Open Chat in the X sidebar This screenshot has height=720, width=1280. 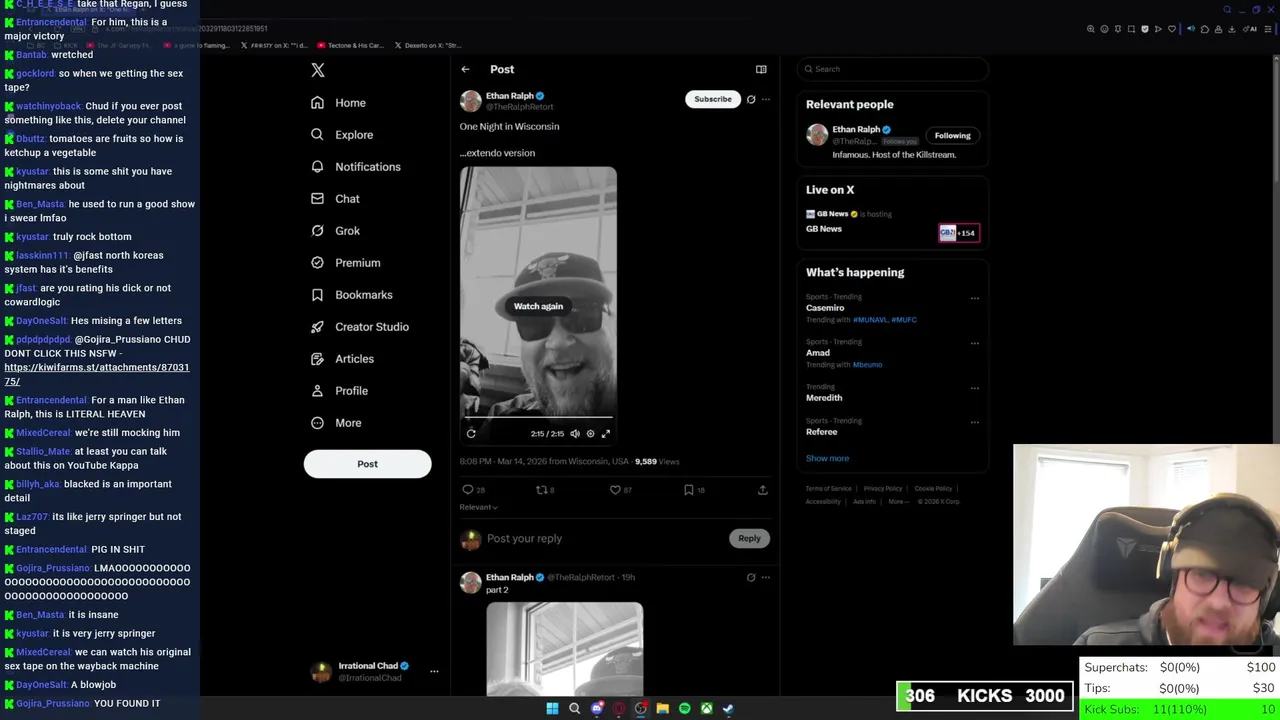pyautogui.click(x=334, y=199)
